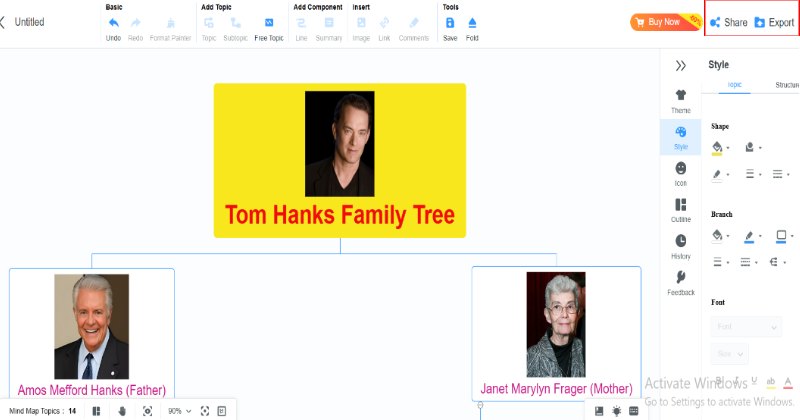The width and height of the screenshot is (800, 420).
Task: Click the center-on-topic focus icon
Action: (x=147, y=411)
